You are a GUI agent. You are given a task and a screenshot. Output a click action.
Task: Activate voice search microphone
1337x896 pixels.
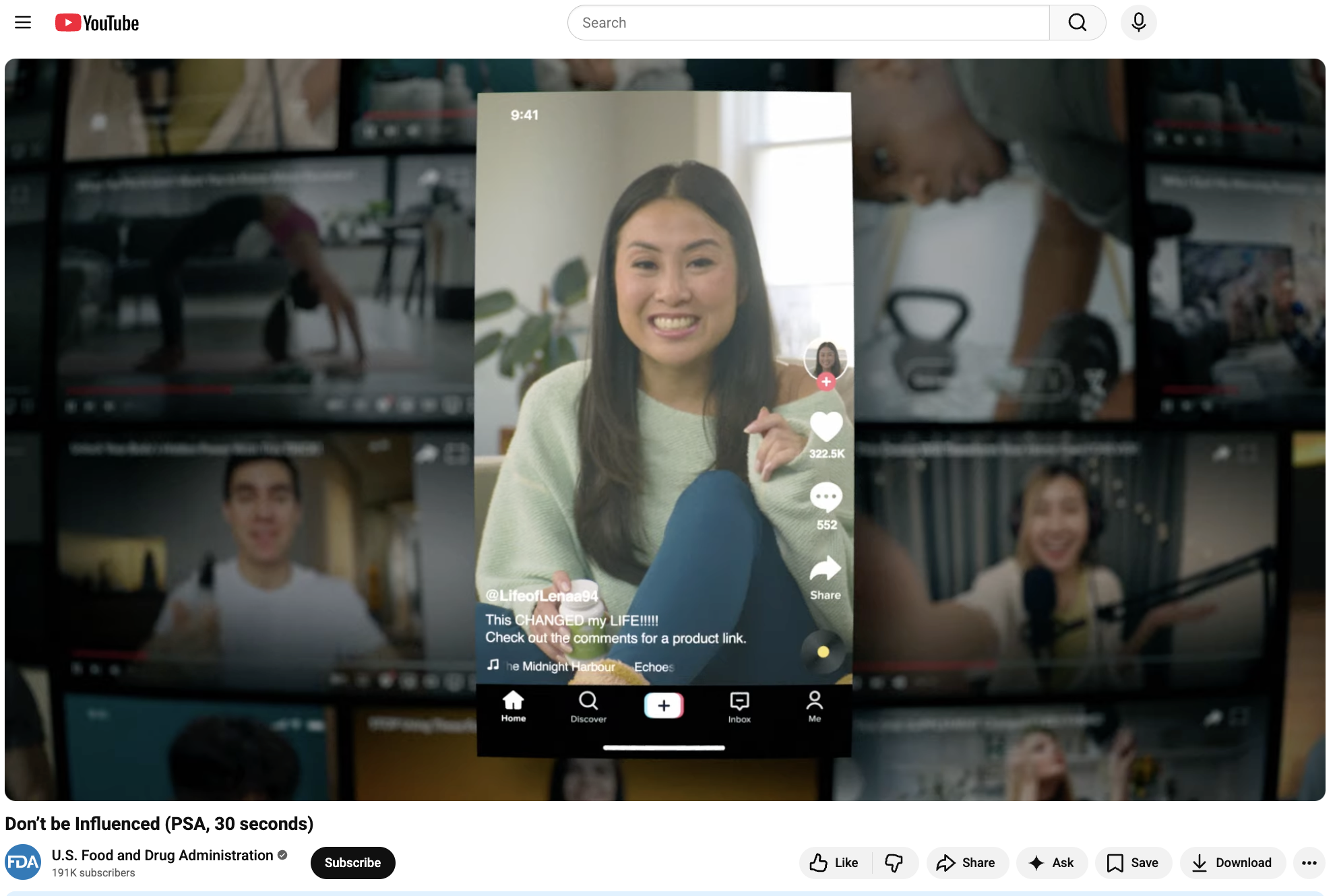click(x=1138, y=23)
